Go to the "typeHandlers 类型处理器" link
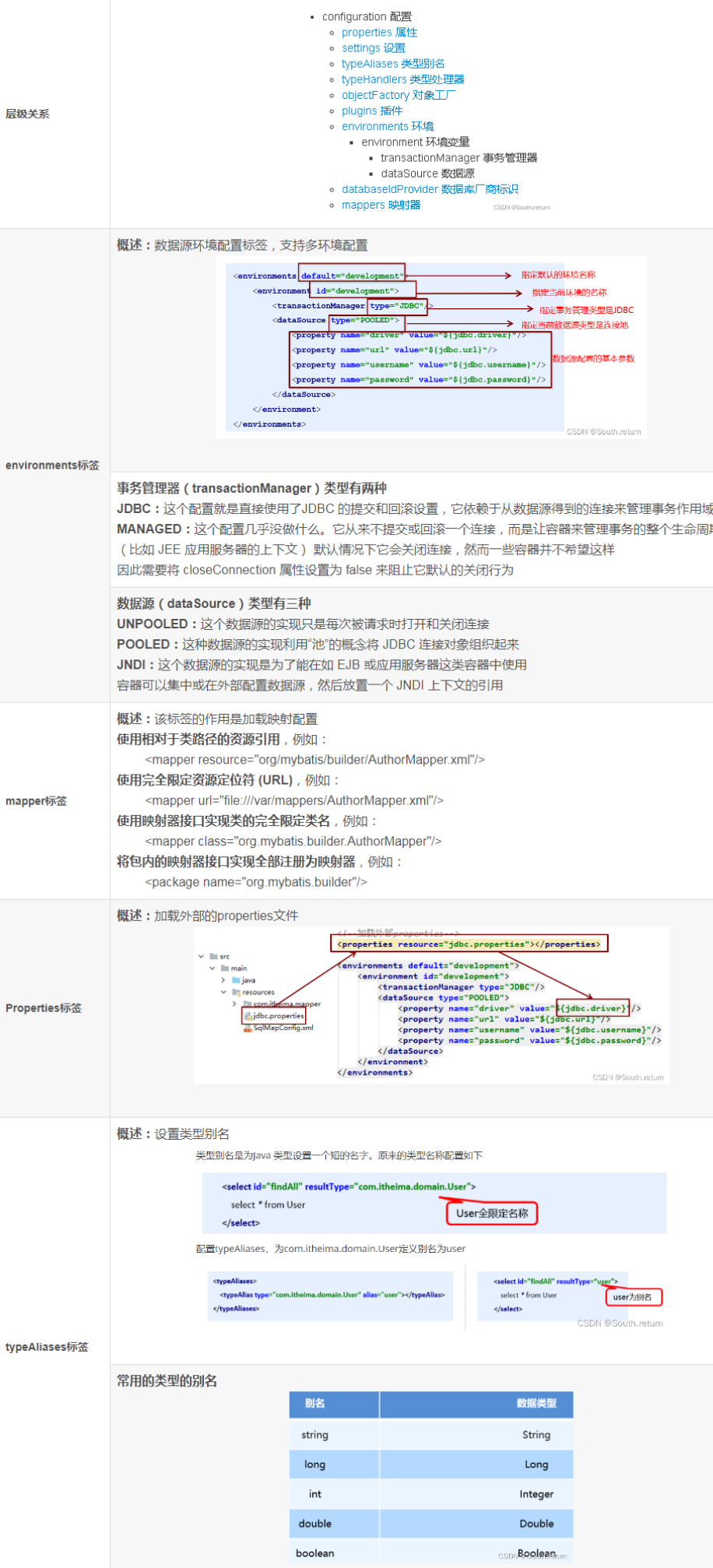The height and width of the screenshot is (1568, 713). point(402,79)
